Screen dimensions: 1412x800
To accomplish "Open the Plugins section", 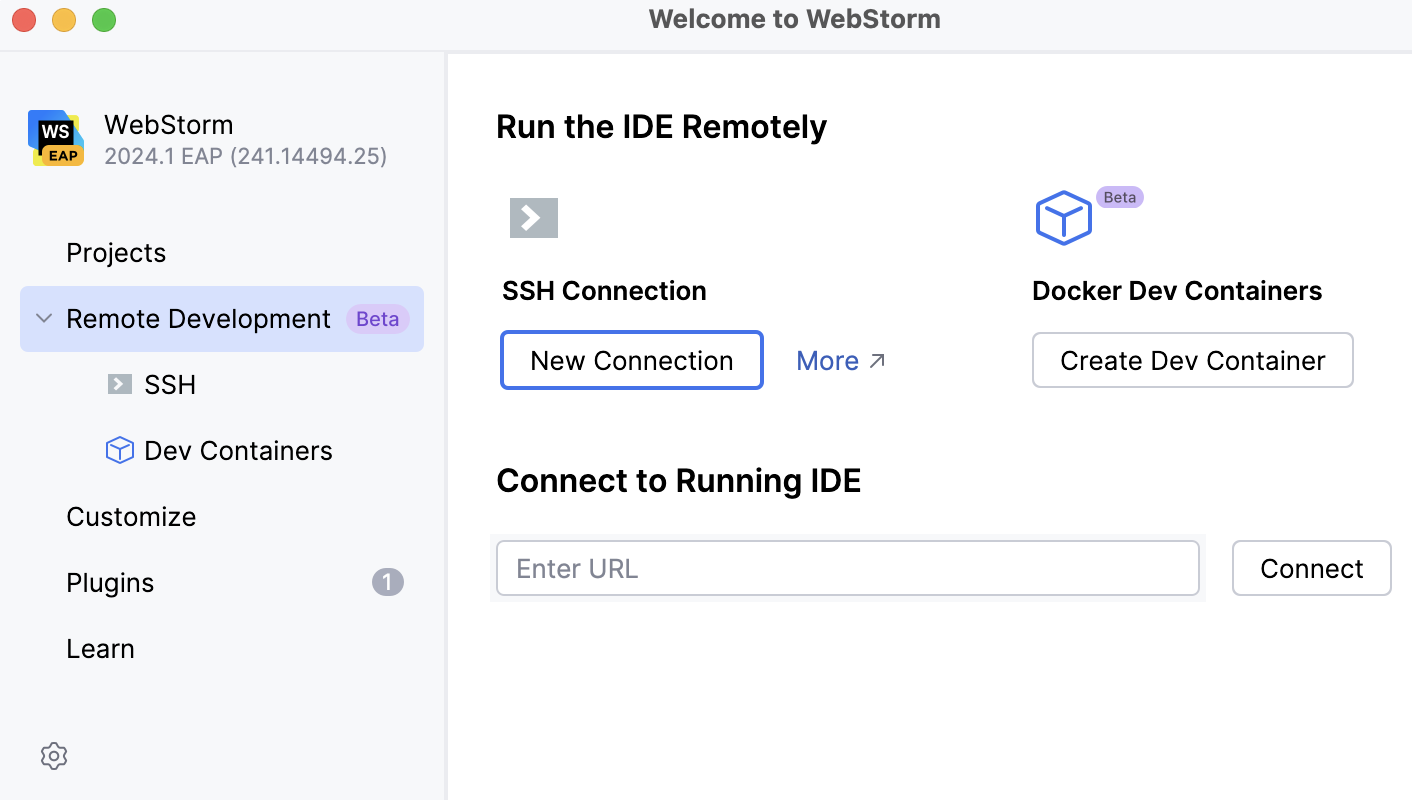I will pyautogui.click(x=110, y=582).
